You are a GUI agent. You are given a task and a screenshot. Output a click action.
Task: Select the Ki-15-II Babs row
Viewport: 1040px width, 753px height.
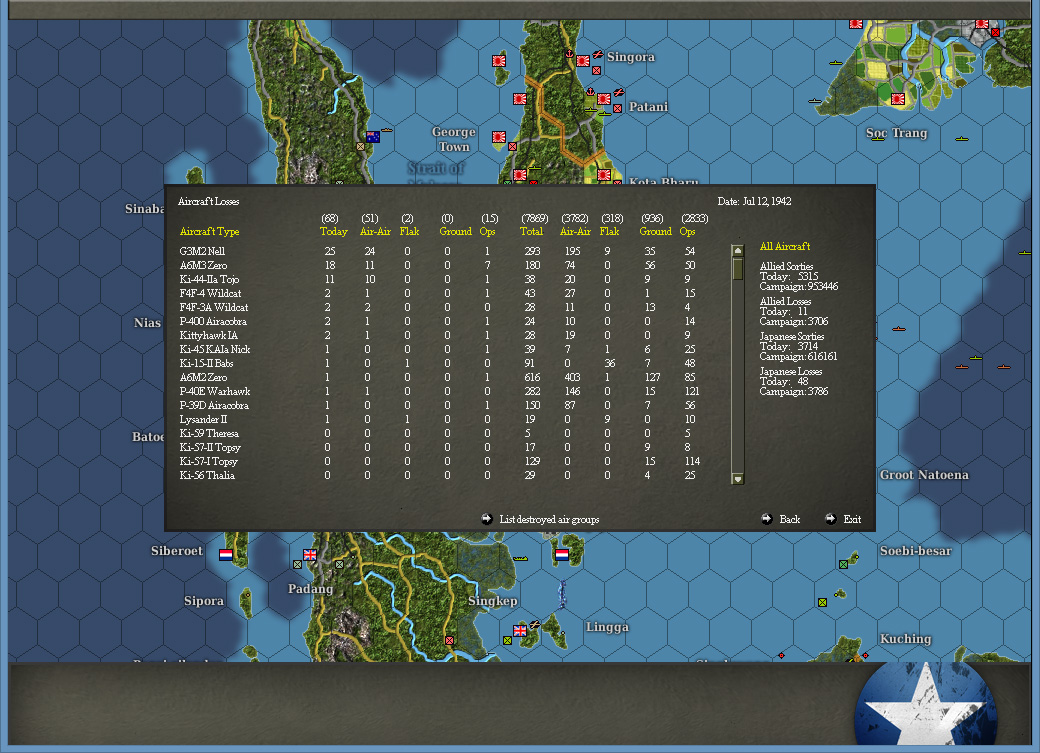point(438,363)
